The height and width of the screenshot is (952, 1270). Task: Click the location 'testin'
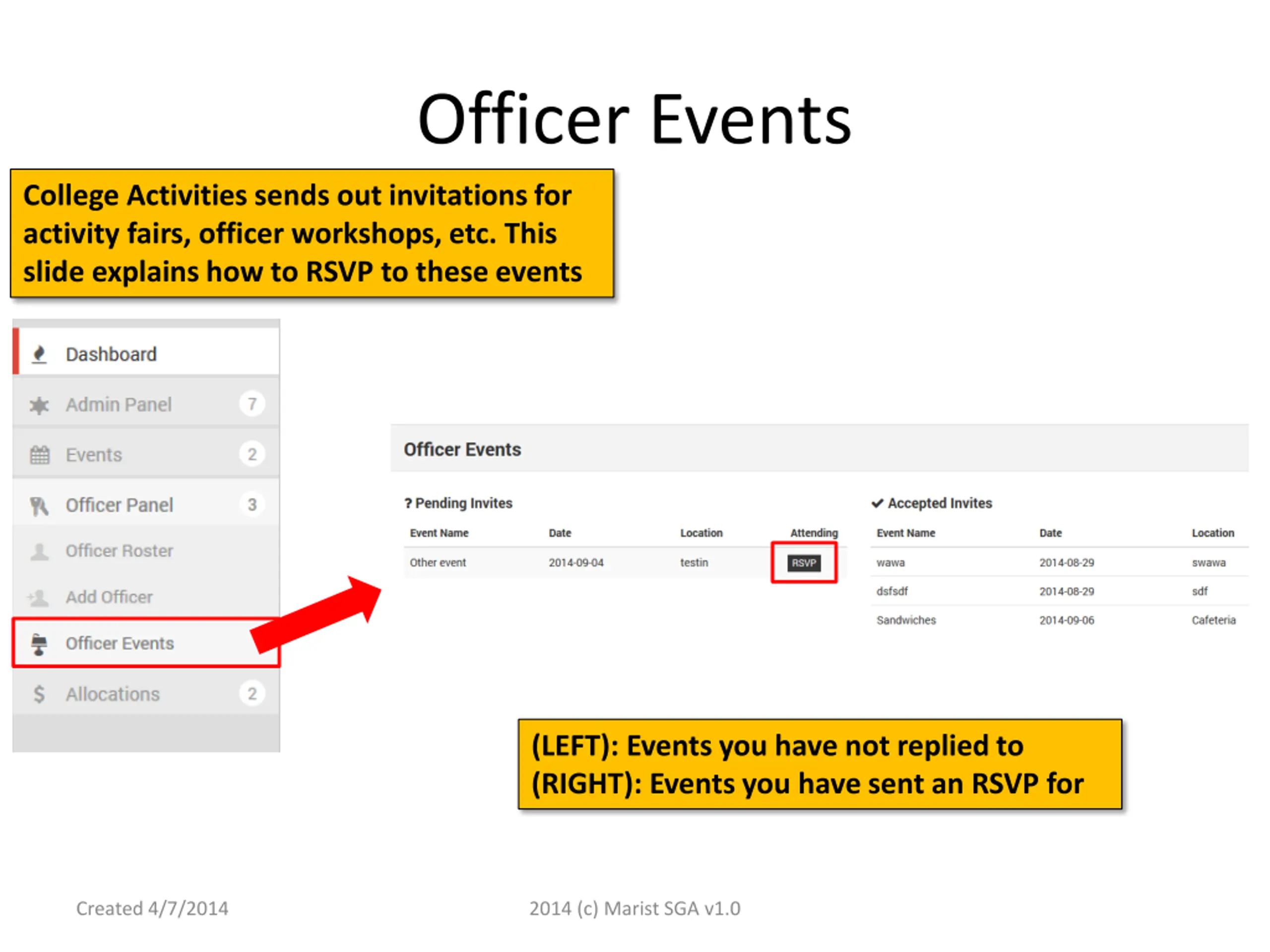(694, 562)
